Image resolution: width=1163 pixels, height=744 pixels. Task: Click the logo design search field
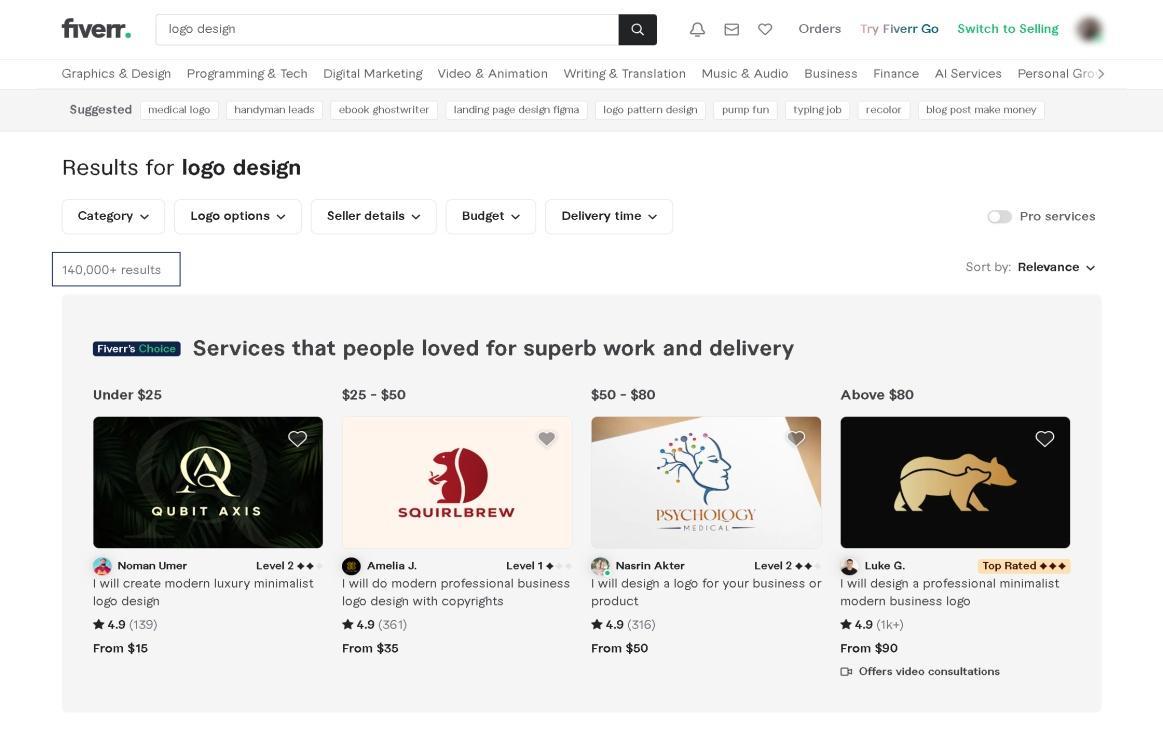[387, 30]
